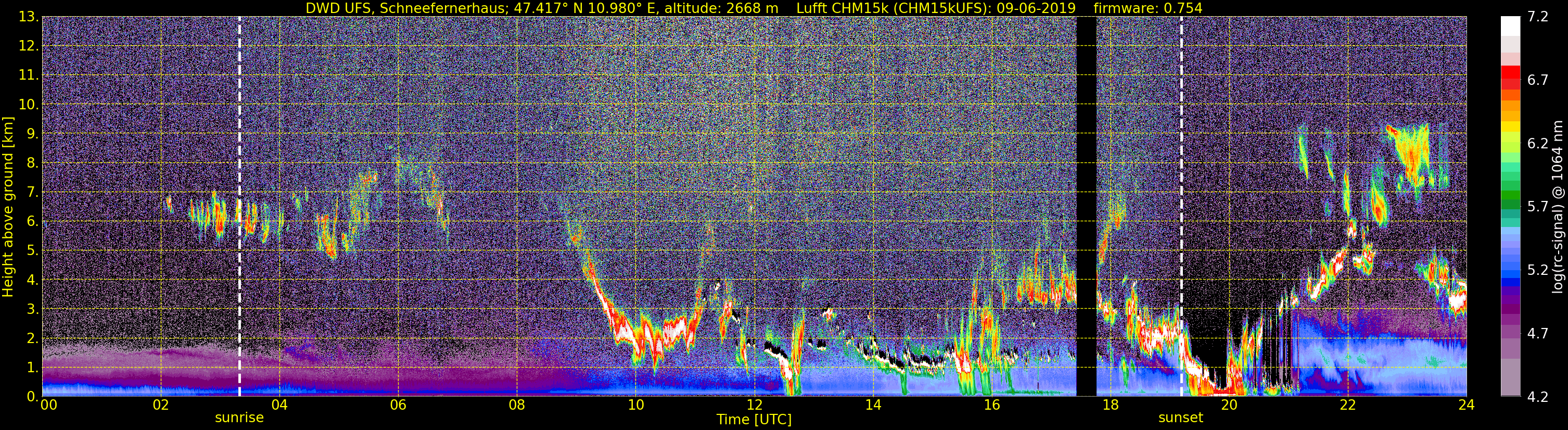The width and height of the screenshot is (1568, 430).
Task: Click the white dashed sunrise marker line
Action: pyautogui.click(x=239, y=207)
